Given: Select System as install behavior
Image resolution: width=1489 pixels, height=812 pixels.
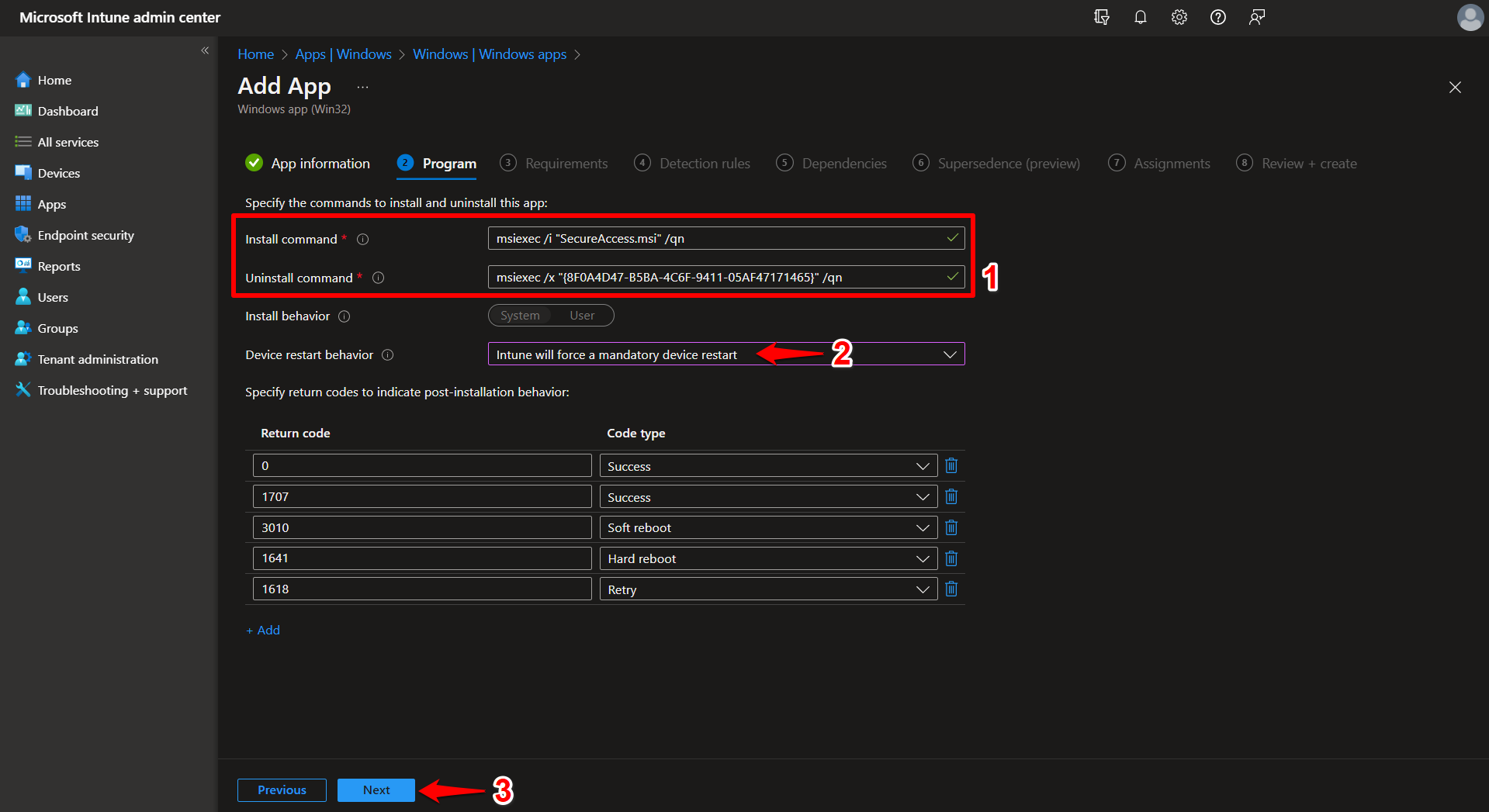Looking at the screenshot, I should tap(519, 315).
